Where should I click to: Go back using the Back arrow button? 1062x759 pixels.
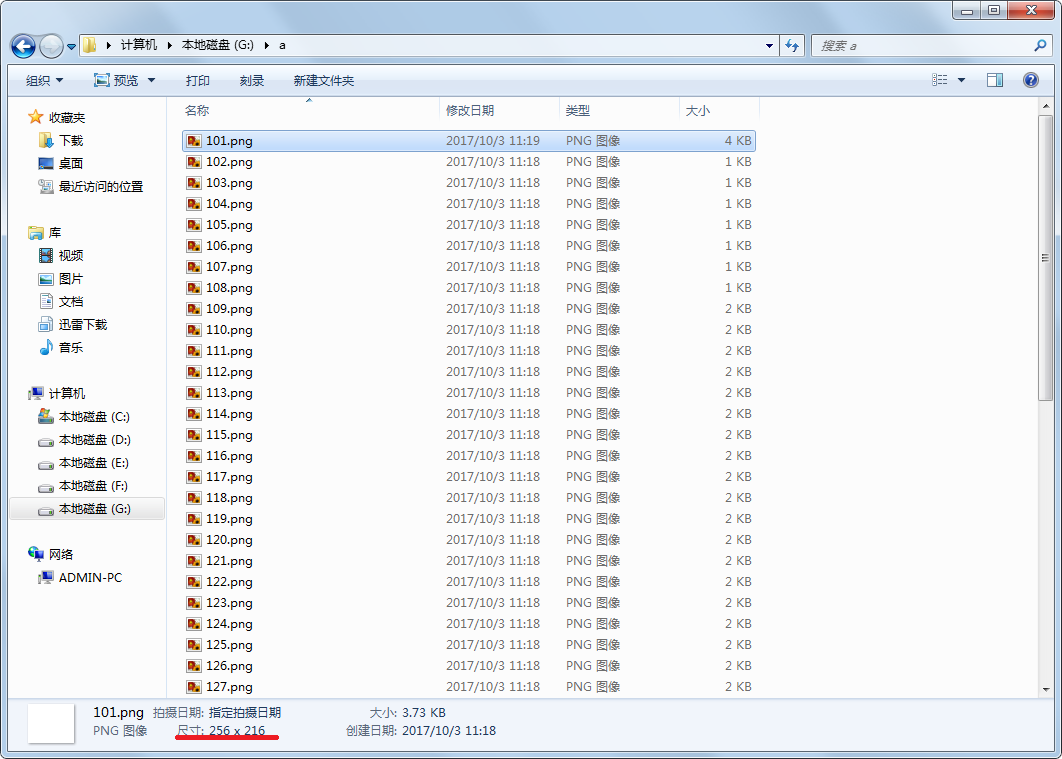(23, 46)
